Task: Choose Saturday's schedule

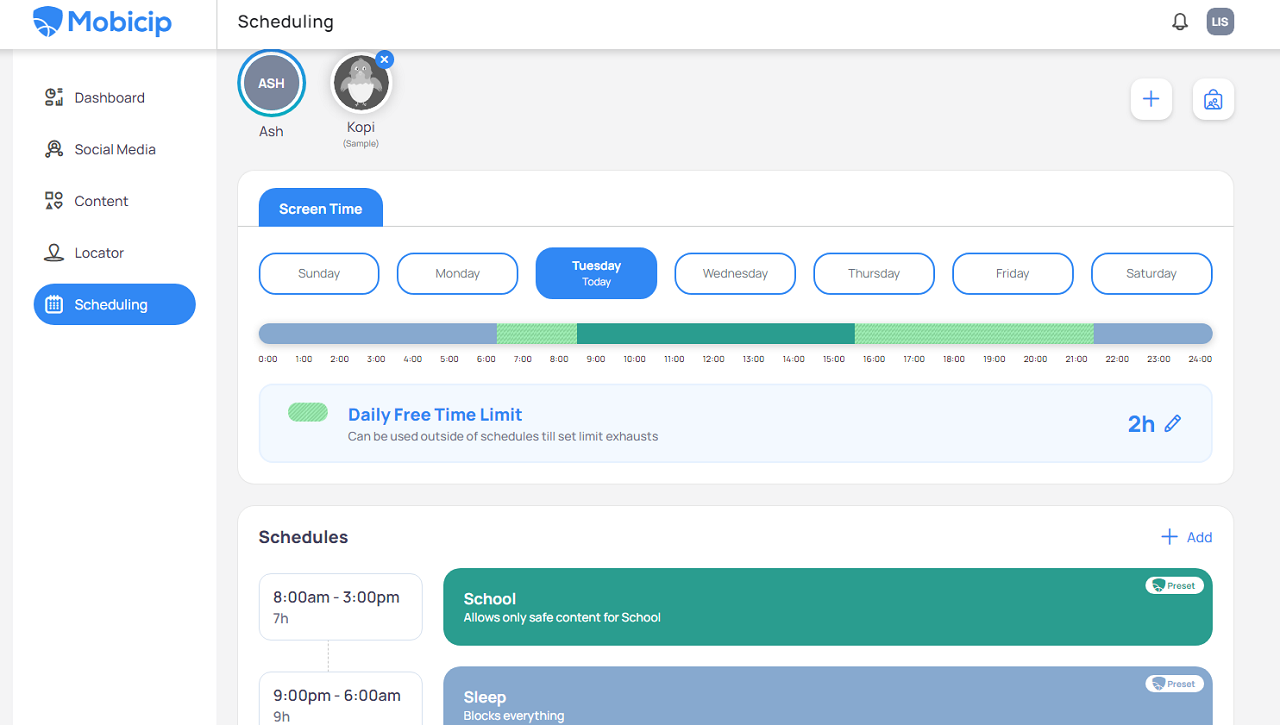Action: click(1152, 273)
